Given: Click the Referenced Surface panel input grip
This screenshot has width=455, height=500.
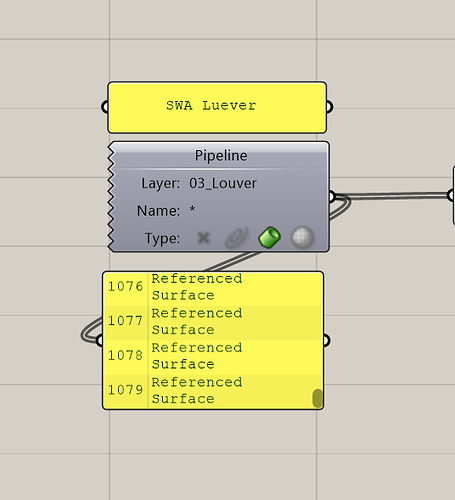Looking at the screenshot, I should pos(99,341).
